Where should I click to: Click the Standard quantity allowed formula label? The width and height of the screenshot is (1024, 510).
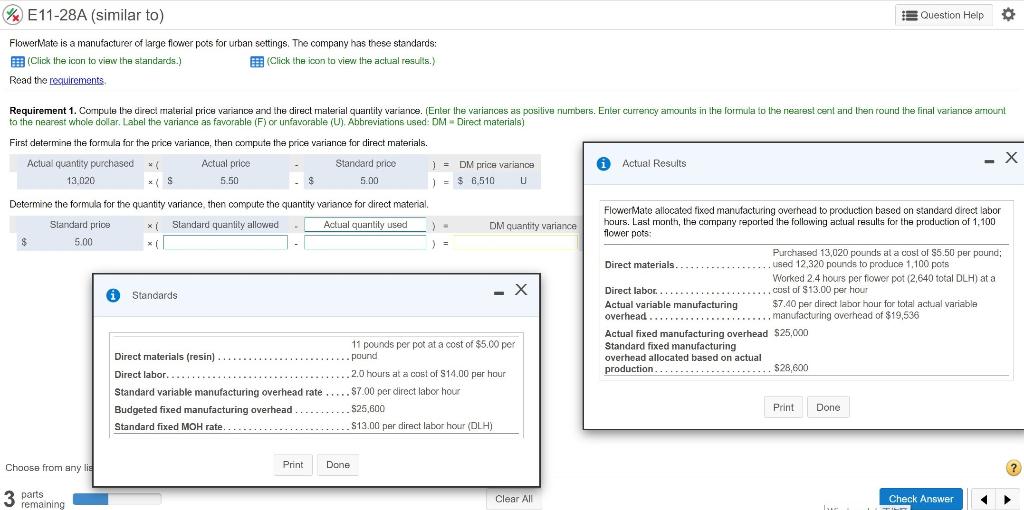(225, 225)
